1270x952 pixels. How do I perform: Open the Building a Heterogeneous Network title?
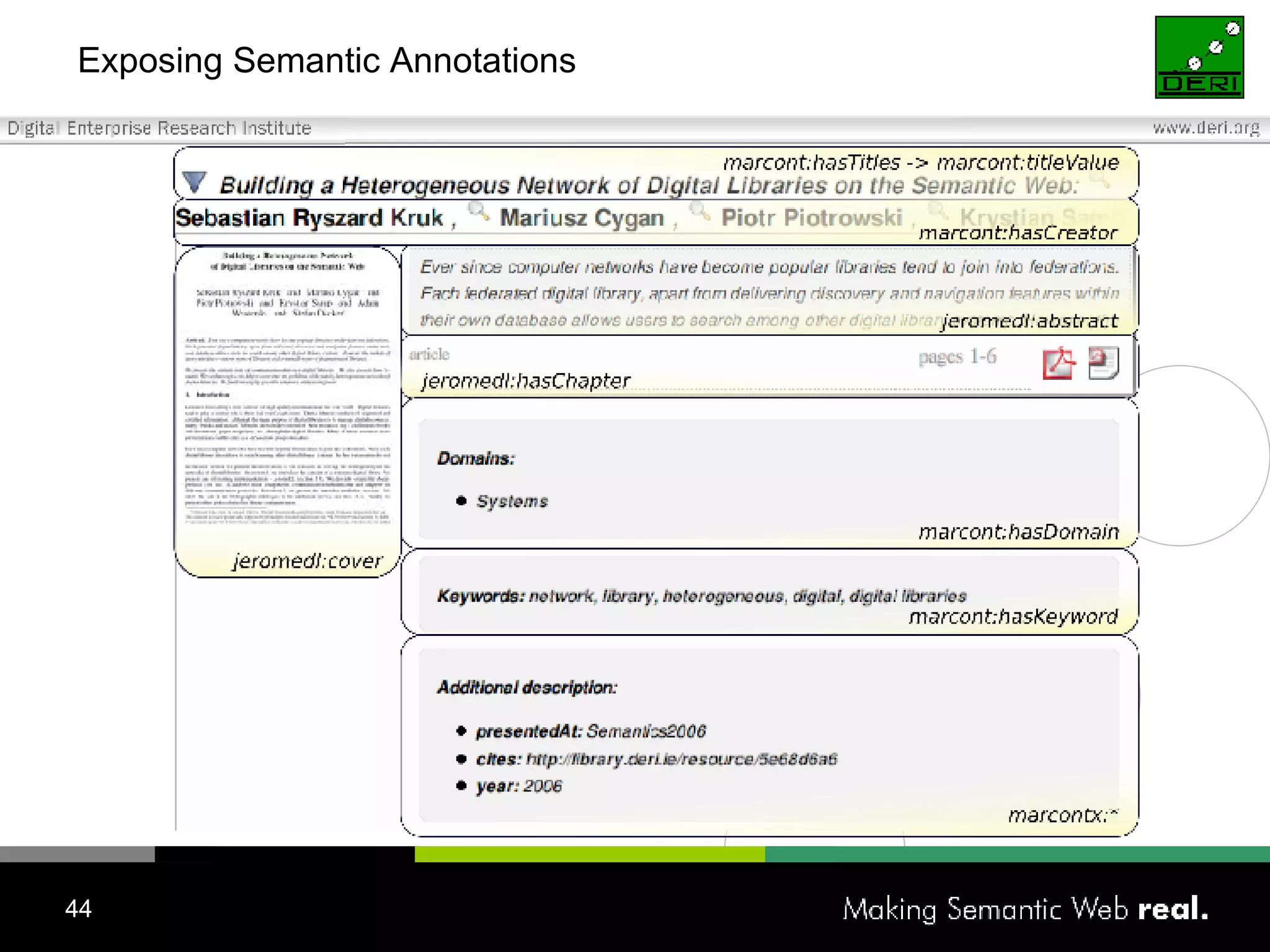click(649, 185)
